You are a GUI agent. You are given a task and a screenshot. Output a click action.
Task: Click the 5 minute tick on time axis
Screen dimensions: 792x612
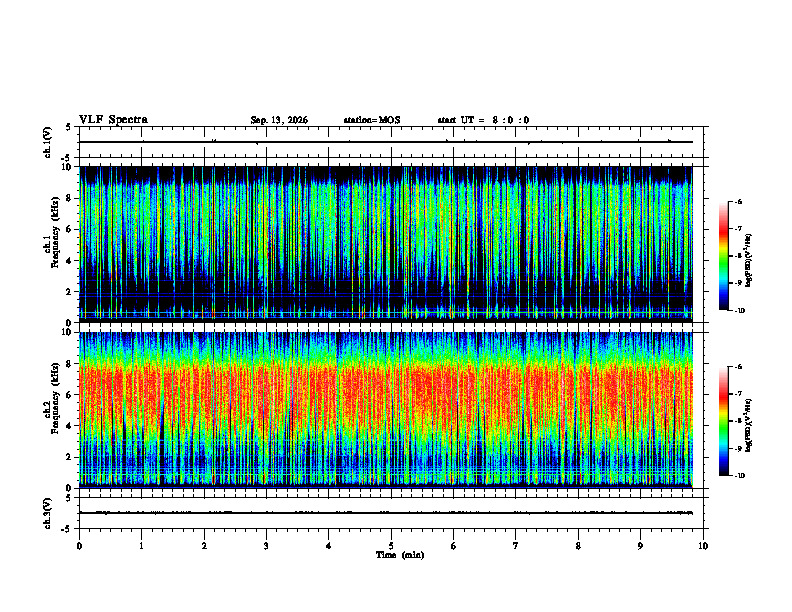coord(391,546)
